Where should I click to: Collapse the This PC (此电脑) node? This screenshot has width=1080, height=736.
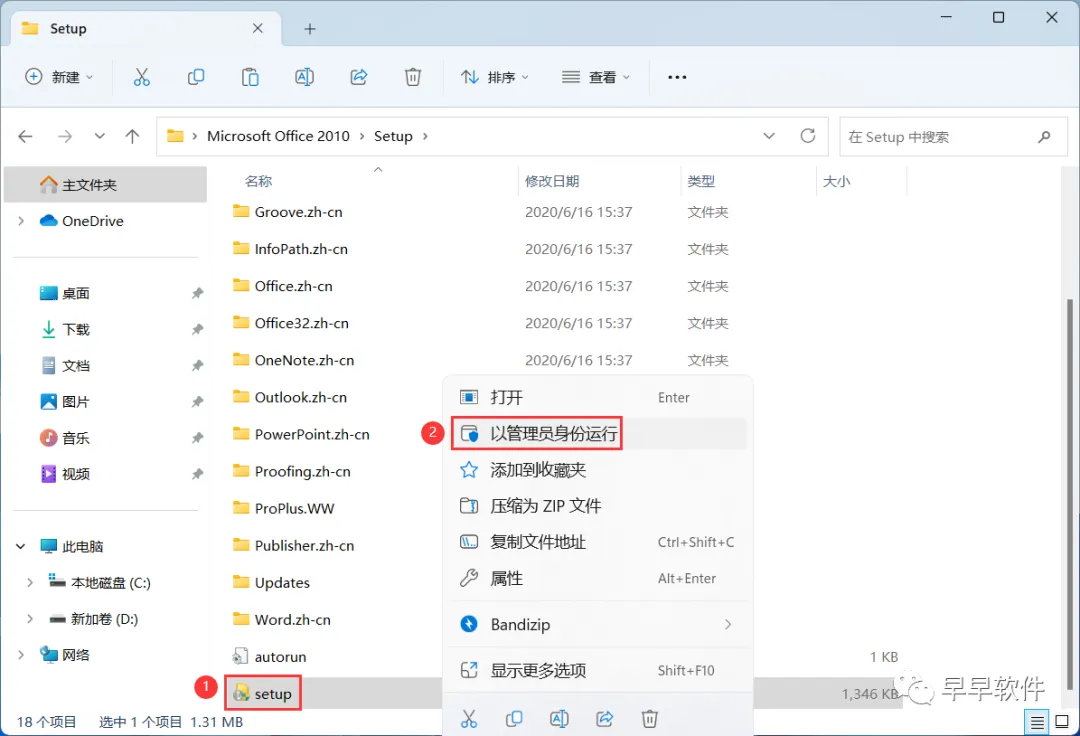click(21, 547)
